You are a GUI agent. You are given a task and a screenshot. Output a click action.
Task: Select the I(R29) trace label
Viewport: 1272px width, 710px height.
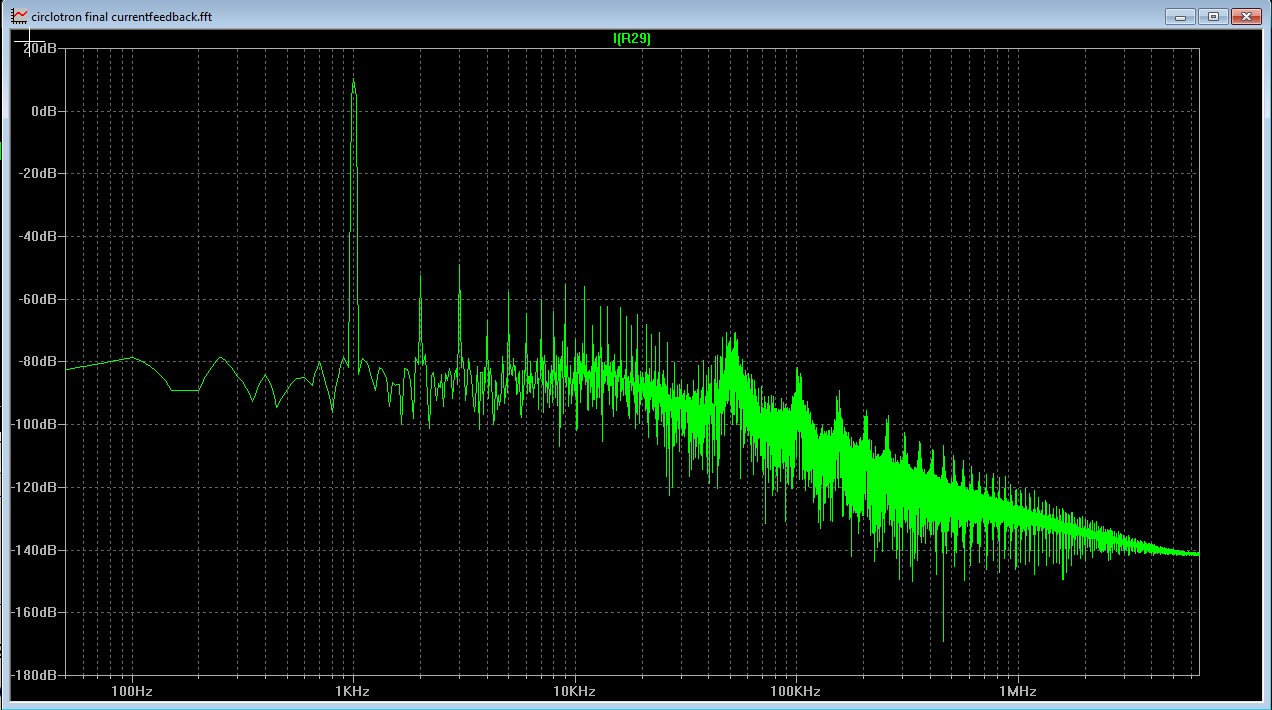[x=632, y=38]
